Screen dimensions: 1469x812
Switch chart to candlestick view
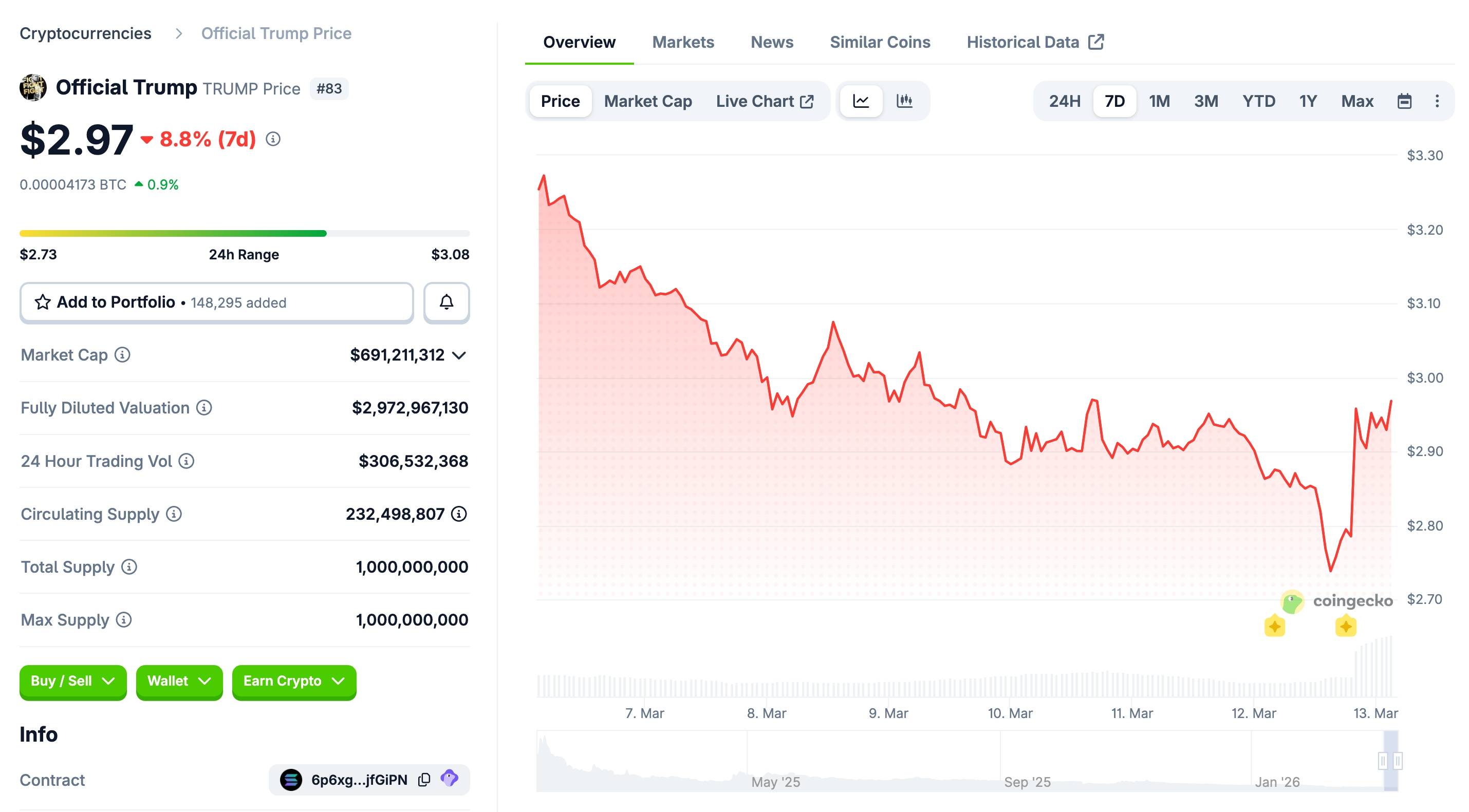(x=905, y=101)
